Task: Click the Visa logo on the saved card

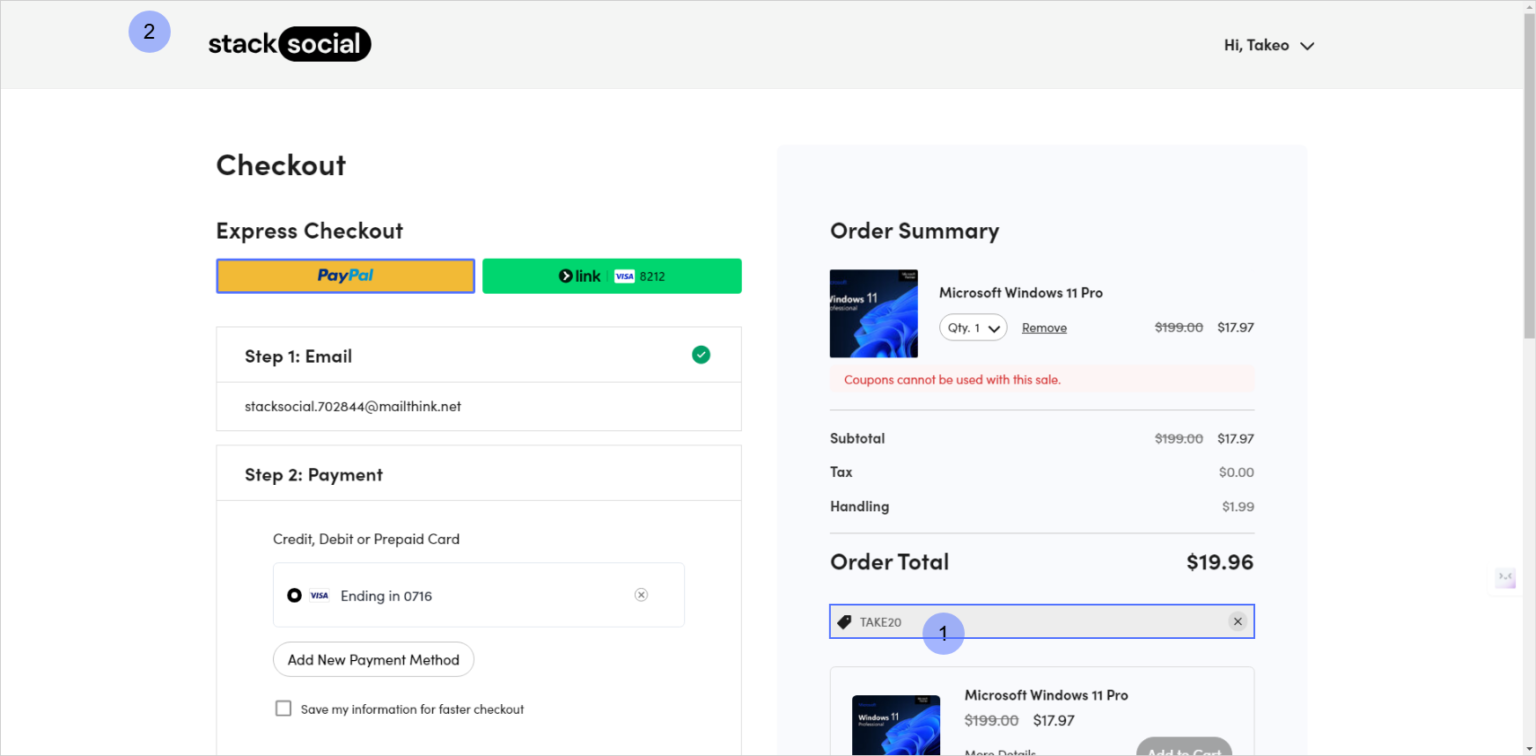Action: coord(319,594)
